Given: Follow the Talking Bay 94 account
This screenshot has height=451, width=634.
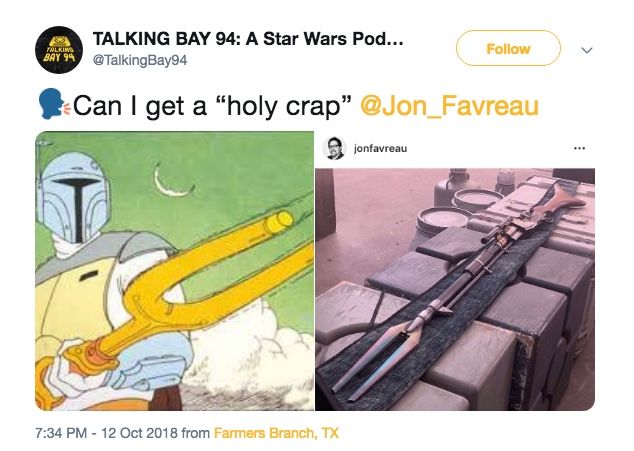Looking at the screenshot, I should pyautogui.click(x=508, y=48).
